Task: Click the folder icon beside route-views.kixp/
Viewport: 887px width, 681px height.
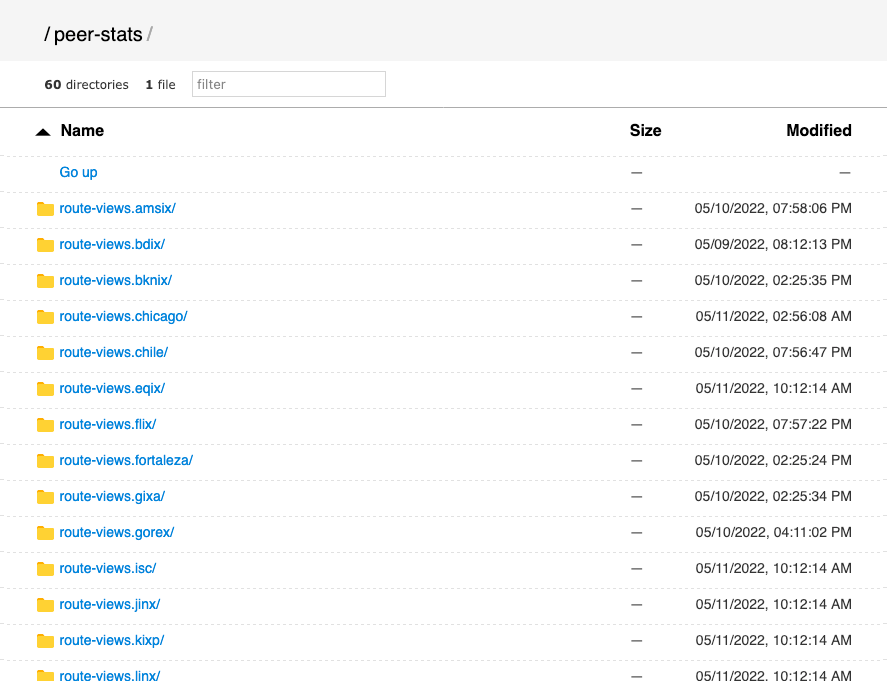Action: pyautogui.click(x=45, y=641)
